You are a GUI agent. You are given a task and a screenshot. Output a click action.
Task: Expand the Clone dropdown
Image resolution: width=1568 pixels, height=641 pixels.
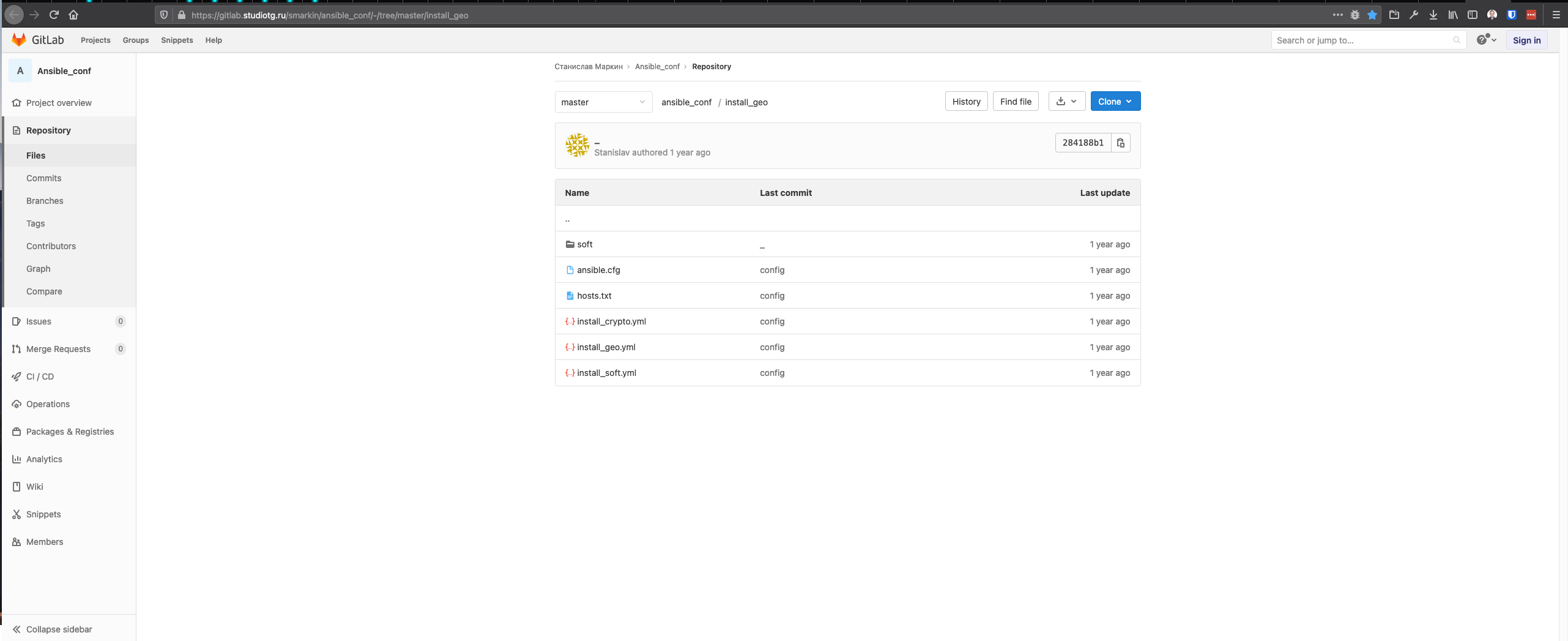point(1115,101)
